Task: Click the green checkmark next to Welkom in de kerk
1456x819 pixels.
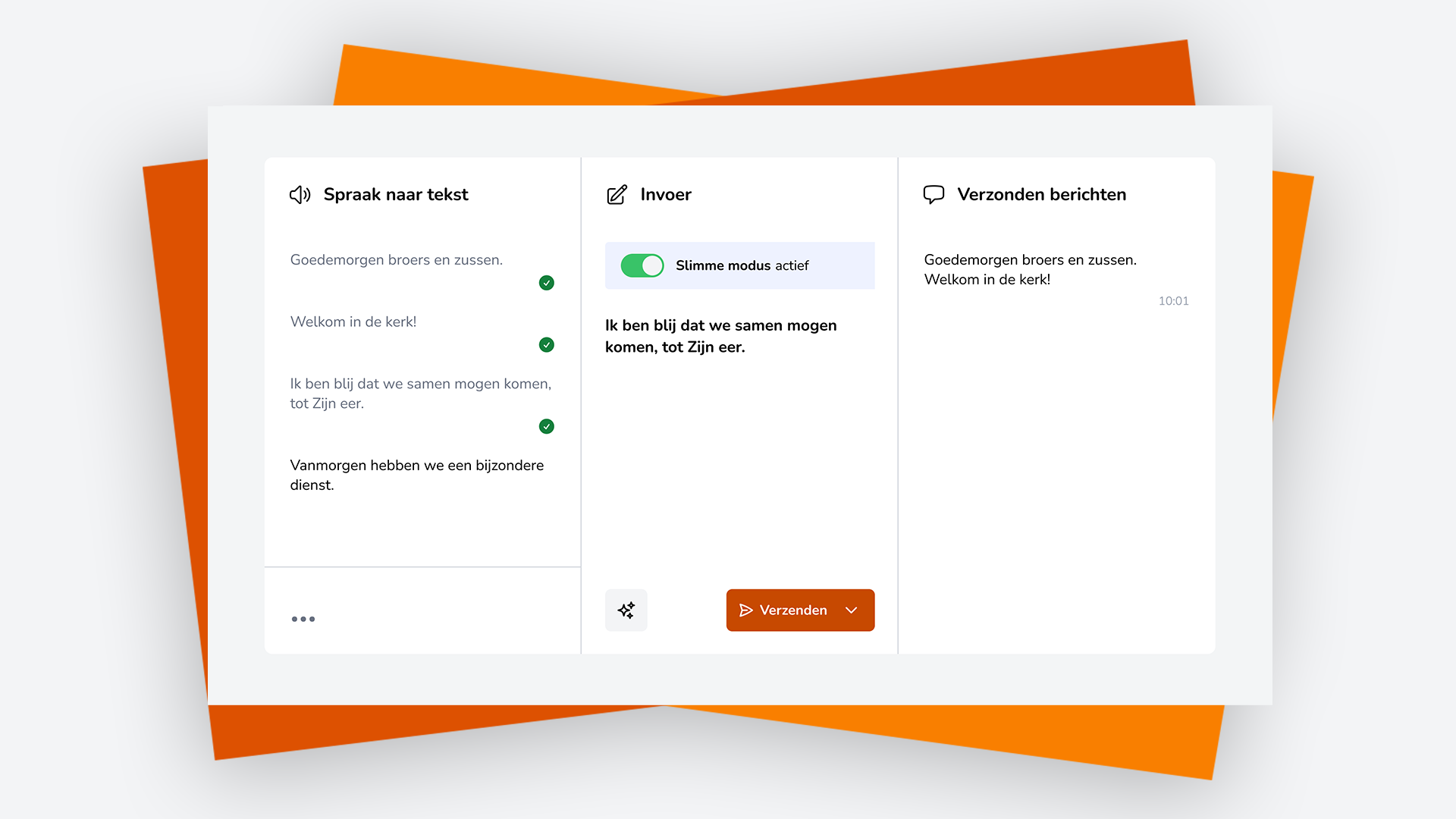Action: [546, 344]
